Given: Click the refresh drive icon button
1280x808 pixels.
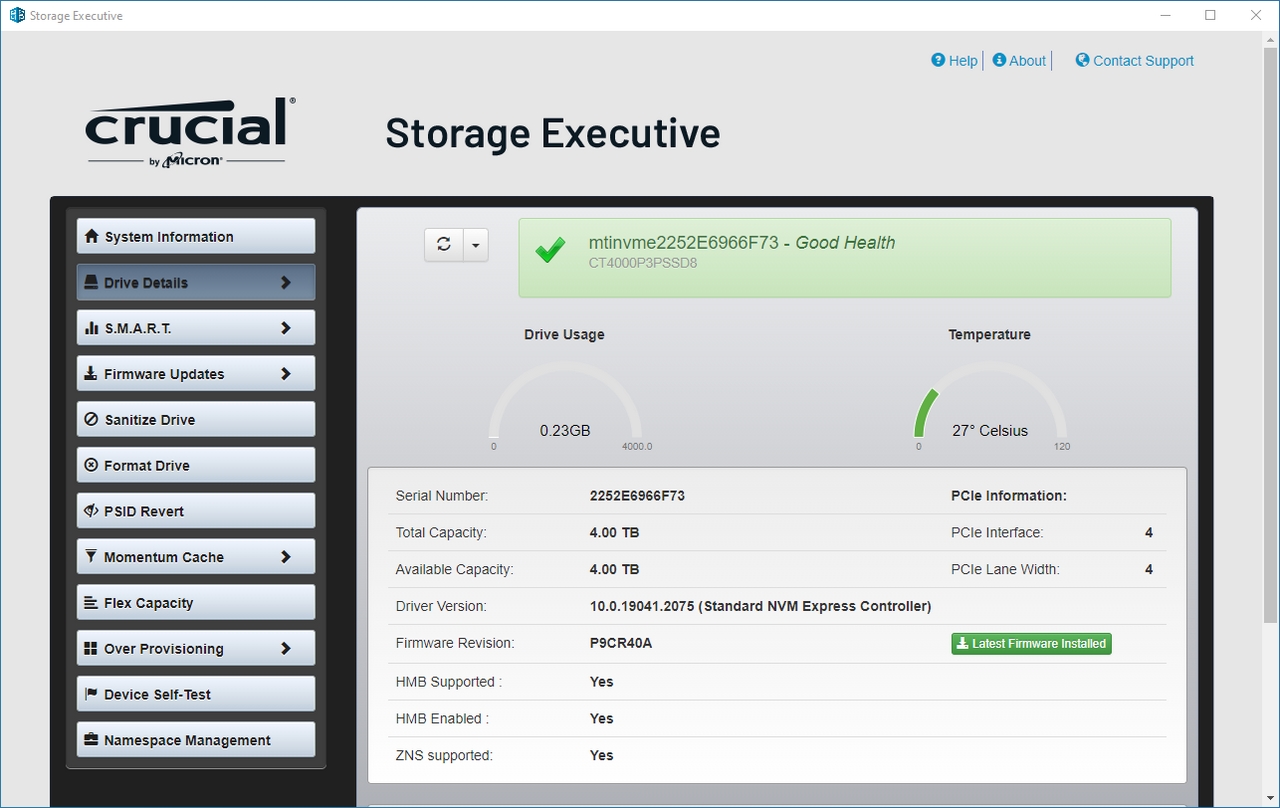Looking at the screenshot, I should [x=444, y=244].
